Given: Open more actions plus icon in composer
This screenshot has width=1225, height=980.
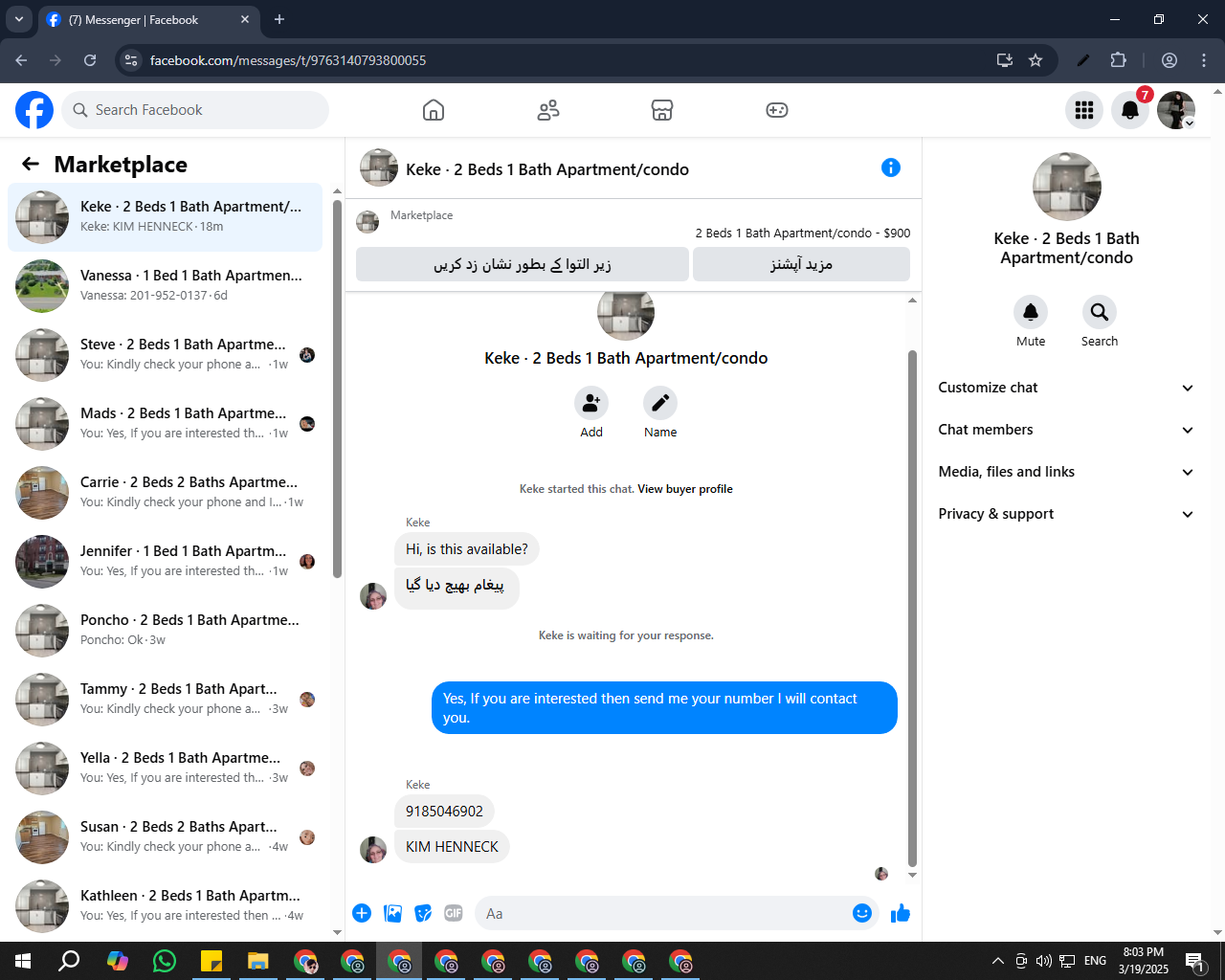Looking at the screenshot, I should (x=362, y=913).
